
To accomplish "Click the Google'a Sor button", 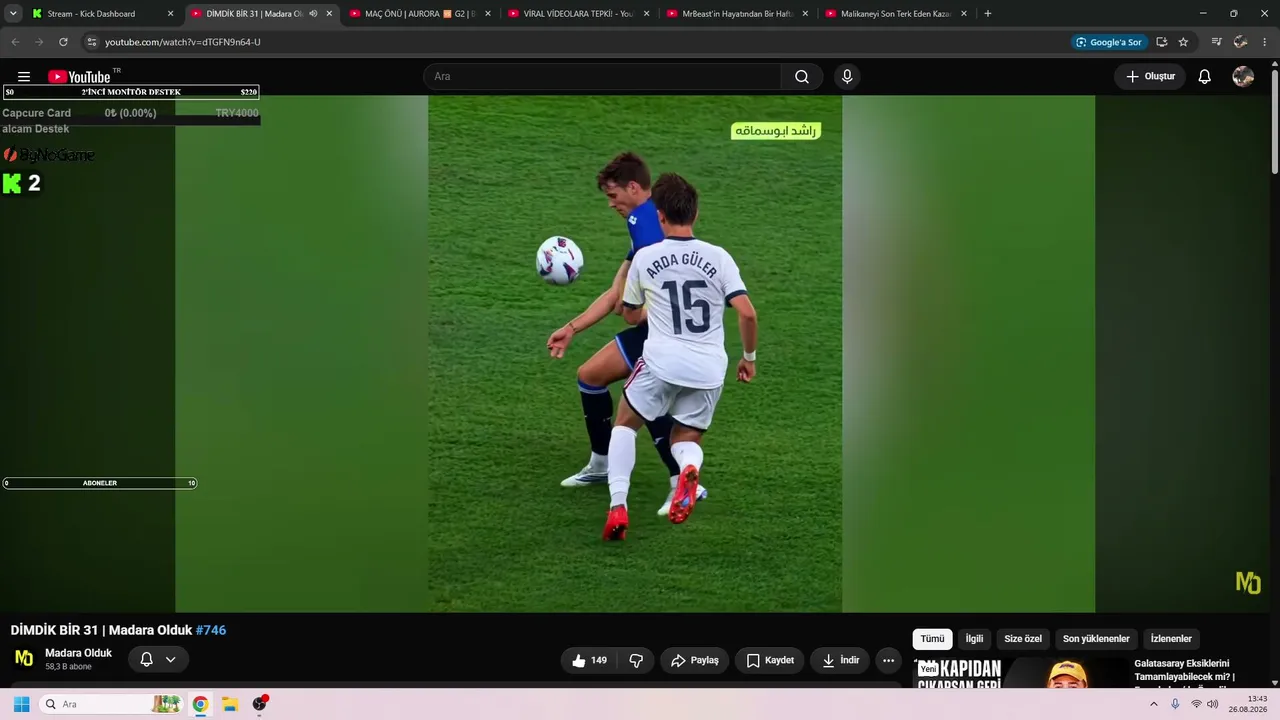I will (x=1108, y=42).
